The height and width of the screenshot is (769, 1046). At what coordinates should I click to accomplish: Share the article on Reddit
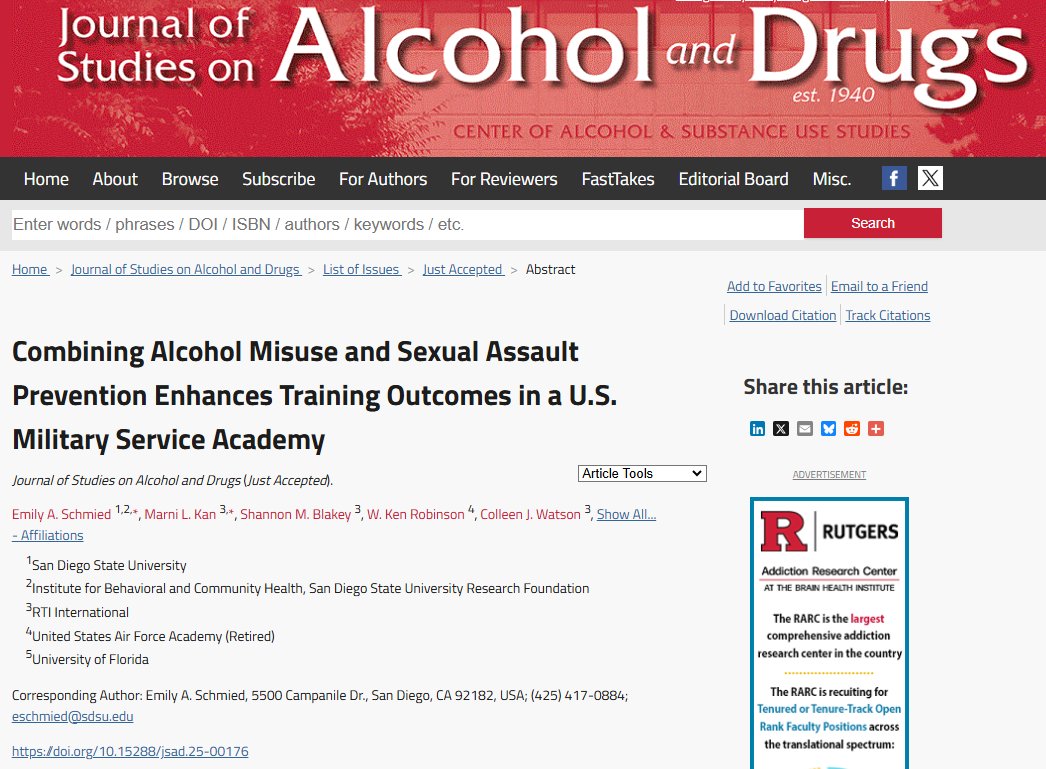point(851,428)
